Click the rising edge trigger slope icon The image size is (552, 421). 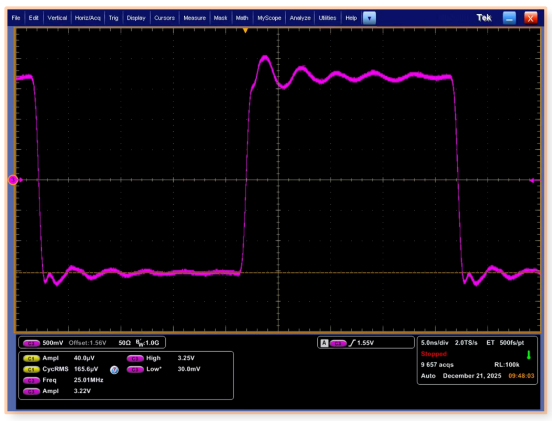click(x=352, y=343)
